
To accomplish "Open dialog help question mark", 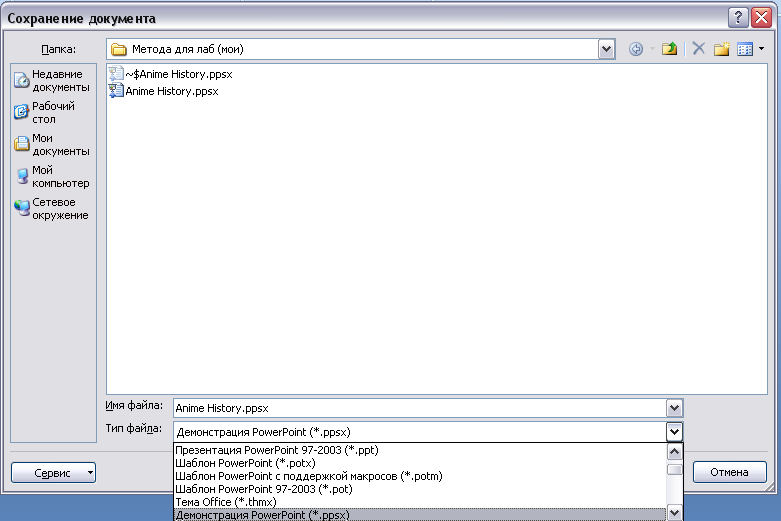I will (738, 18).
